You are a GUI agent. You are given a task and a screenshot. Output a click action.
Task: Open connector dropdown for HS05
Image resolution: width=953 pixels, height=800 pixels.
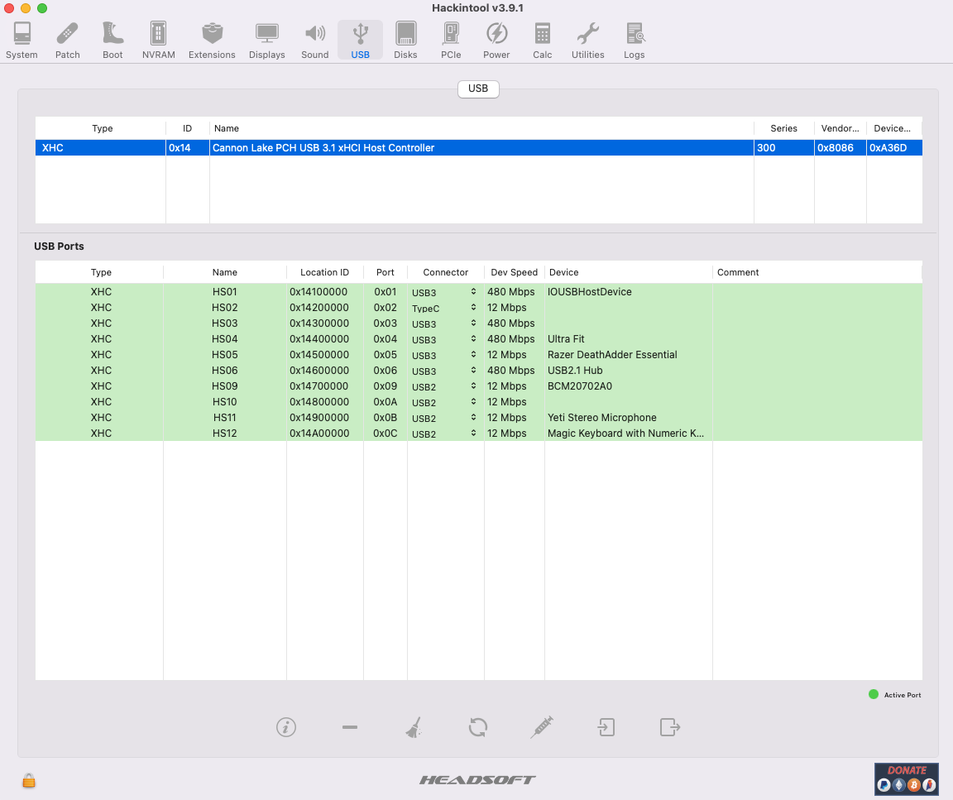445,356
